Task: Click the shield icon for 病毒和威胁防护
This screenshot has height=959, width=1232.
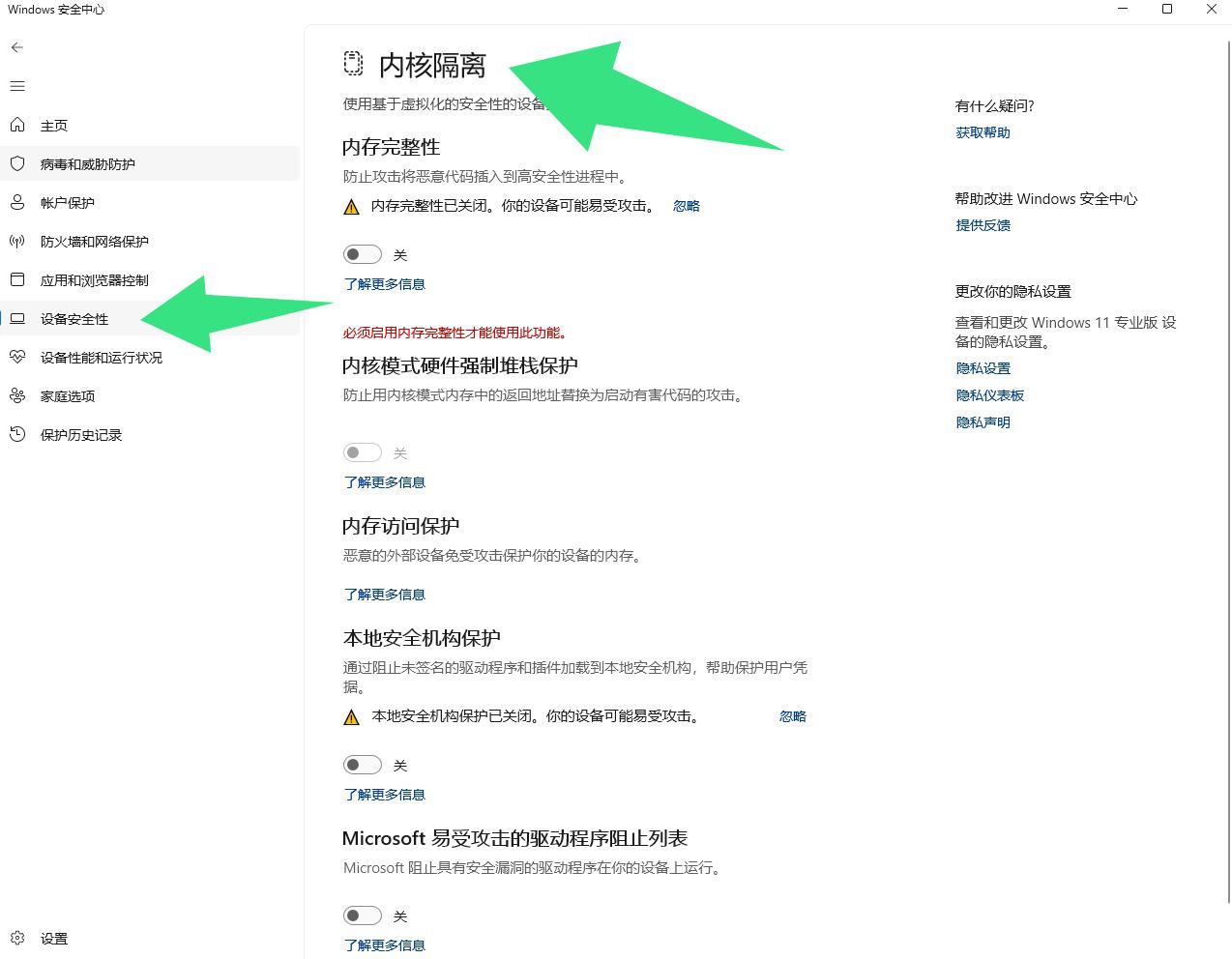Action: (x=17, y=163)
